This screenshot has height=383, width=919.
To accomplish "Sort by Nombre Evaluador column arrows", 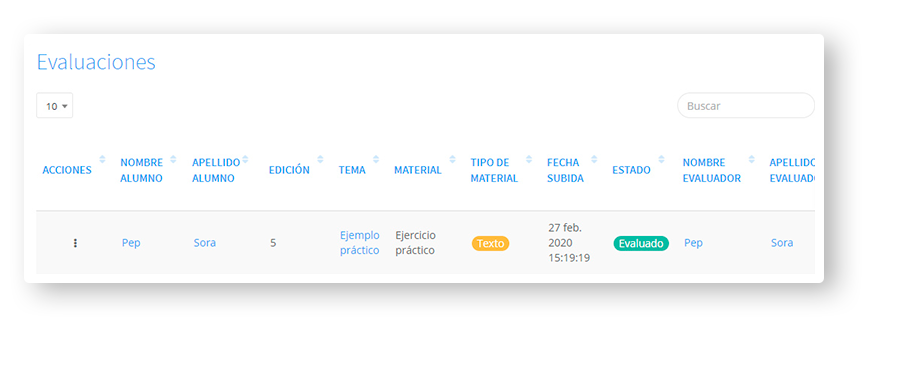I will click(752, 159).
